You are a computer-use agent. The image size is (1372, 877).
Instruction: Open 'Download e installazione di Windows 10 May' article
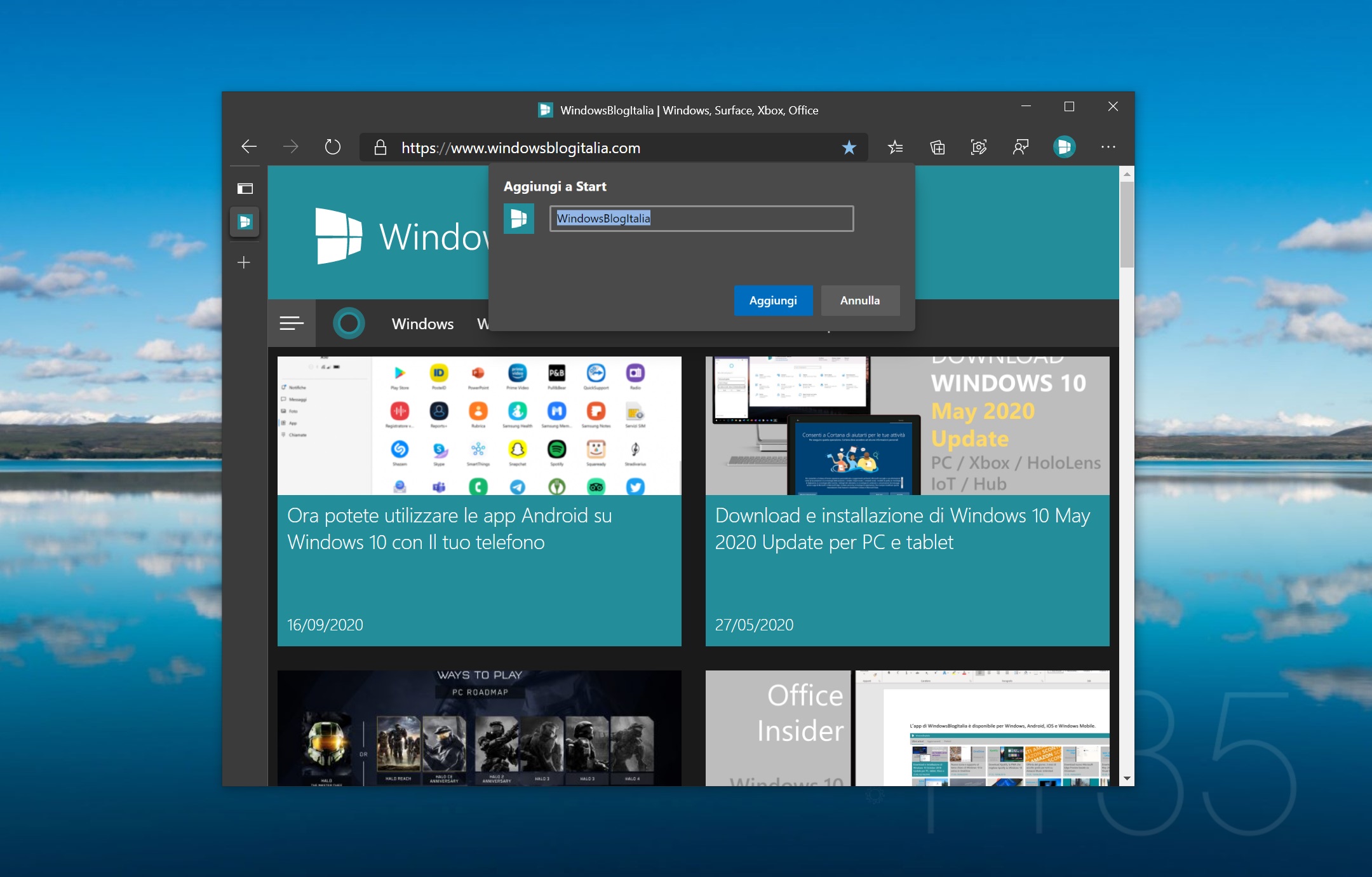coord(903,529)
